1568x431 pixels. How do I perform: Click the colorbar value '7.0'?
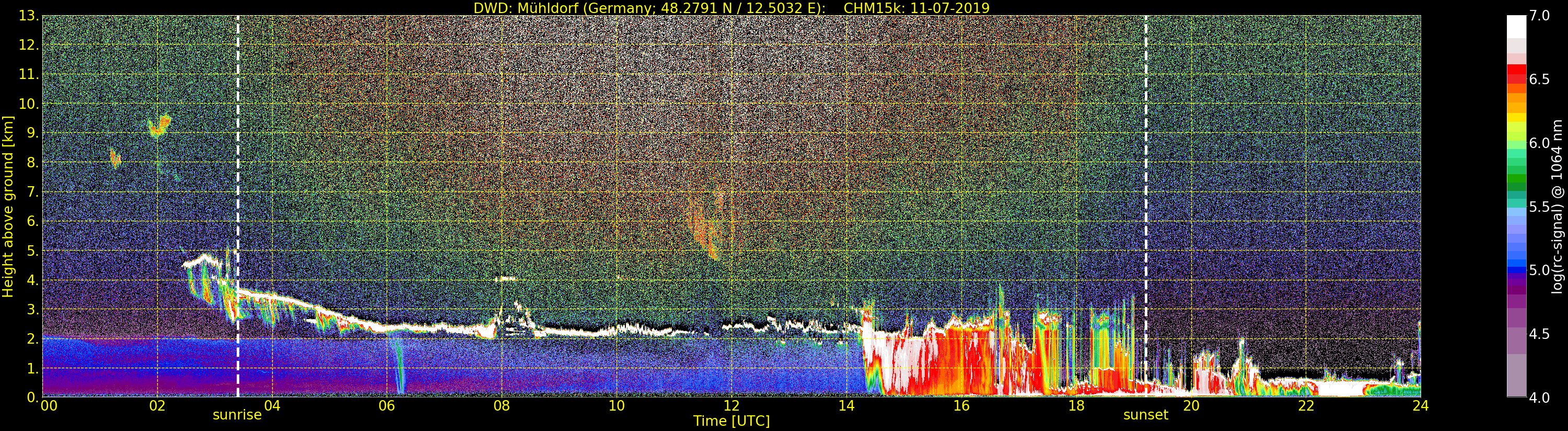(x=1539, y=16)
